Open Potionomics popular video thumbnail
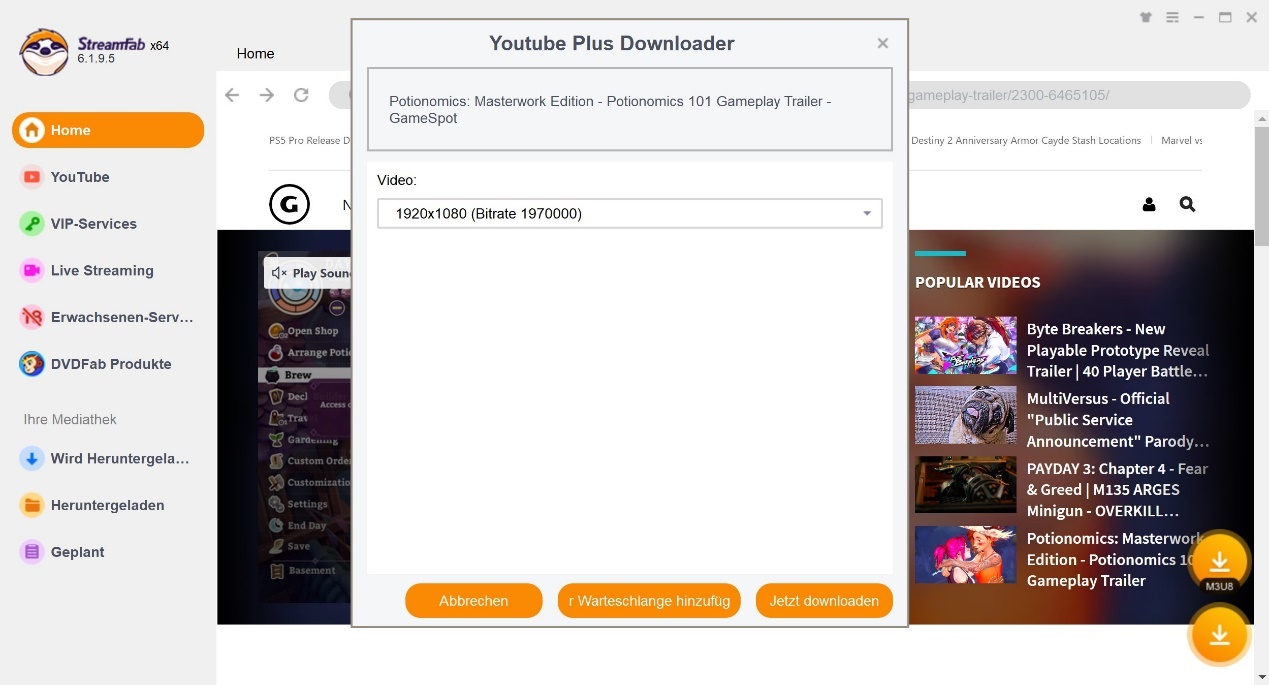The image size is (1269, 685). tap(966, 555)
